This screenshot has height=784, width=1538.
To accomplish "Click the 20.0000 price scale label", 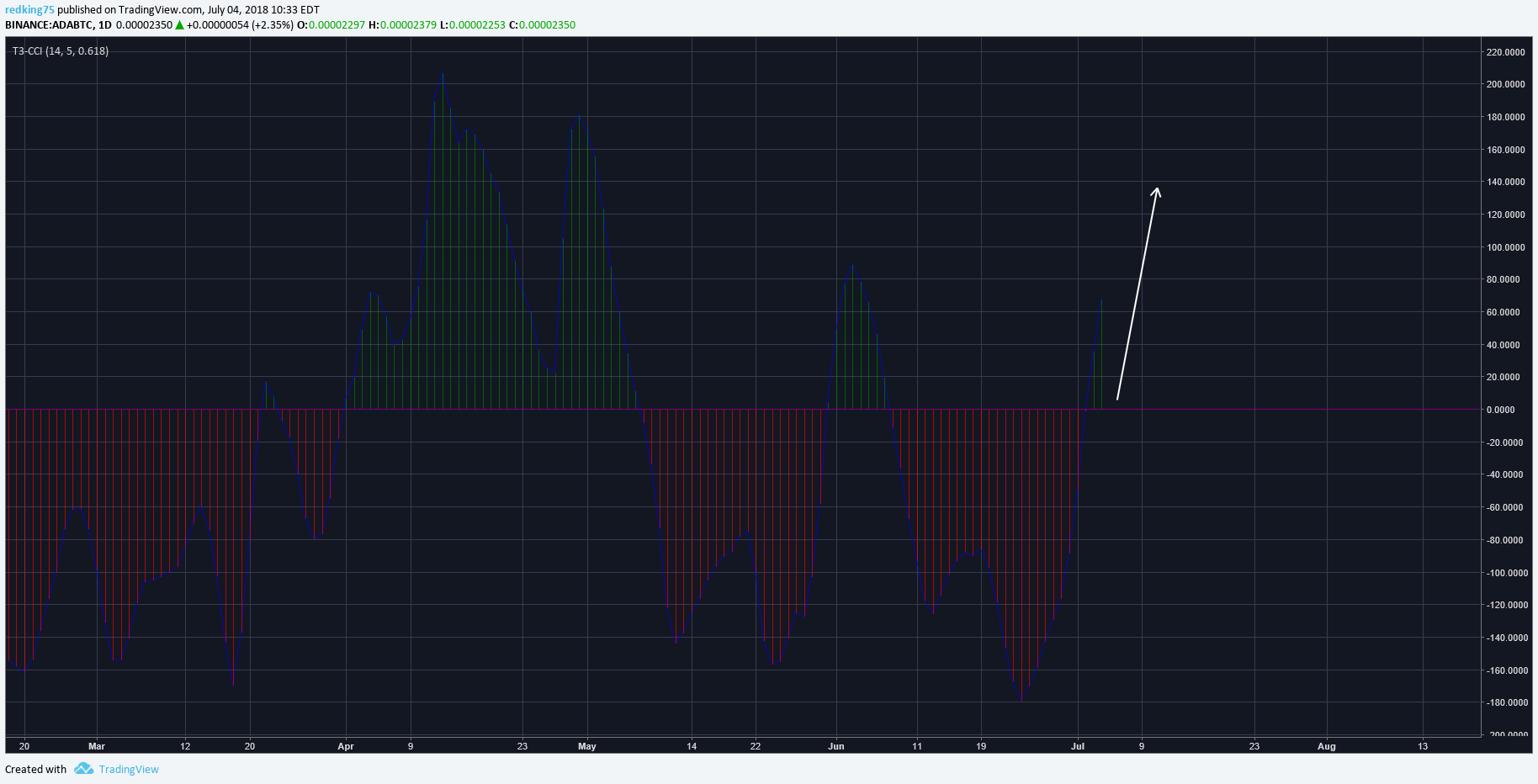I will click(x=1503, y=377).
